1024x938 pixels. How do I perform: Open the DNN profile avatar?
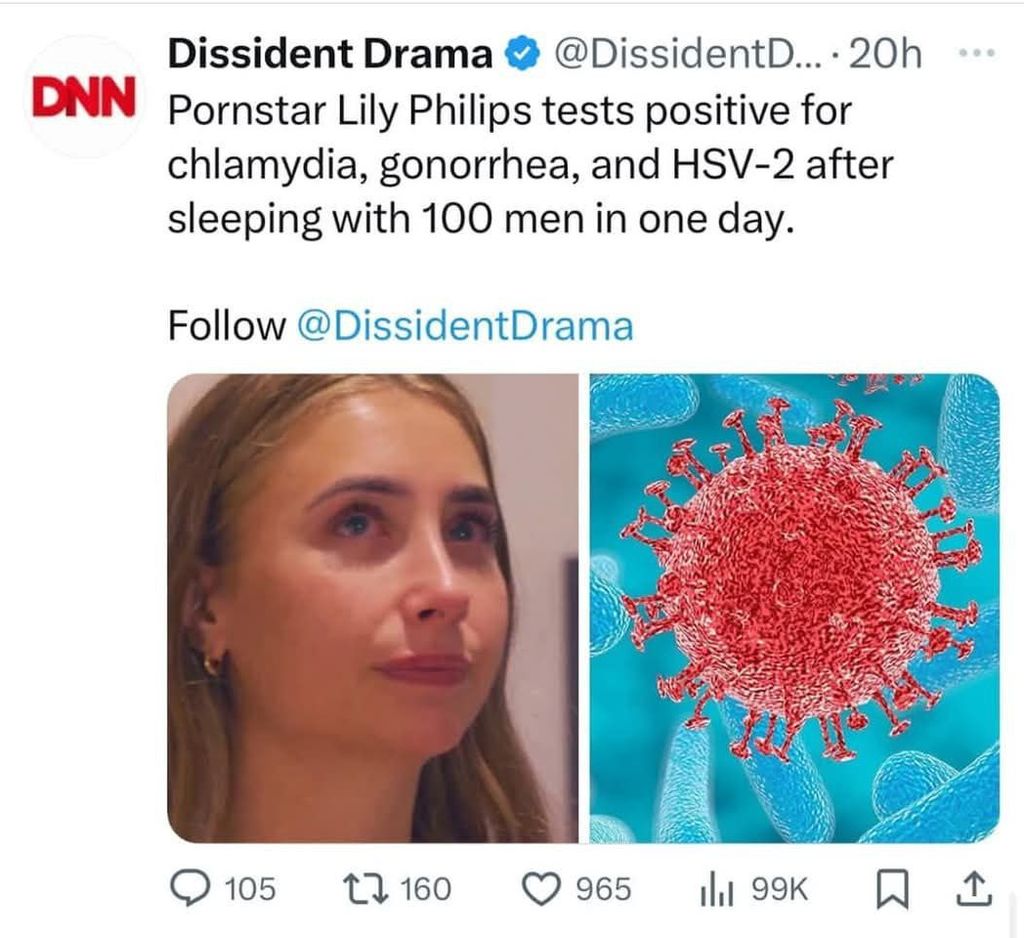pos(83,96)
